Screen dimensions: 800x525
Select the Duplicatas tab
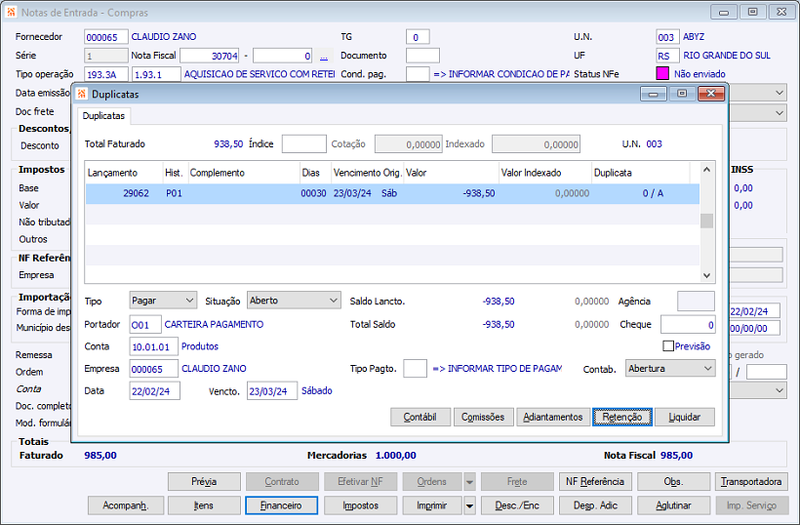pyautogui.click(x=104, y=116)
